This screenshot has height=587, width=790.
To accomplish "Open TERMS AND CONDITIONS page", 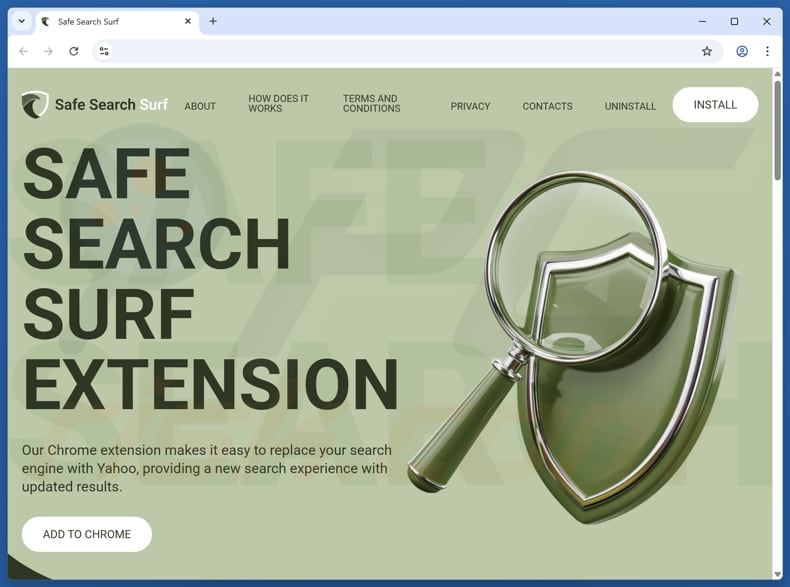I will (372, 103).
